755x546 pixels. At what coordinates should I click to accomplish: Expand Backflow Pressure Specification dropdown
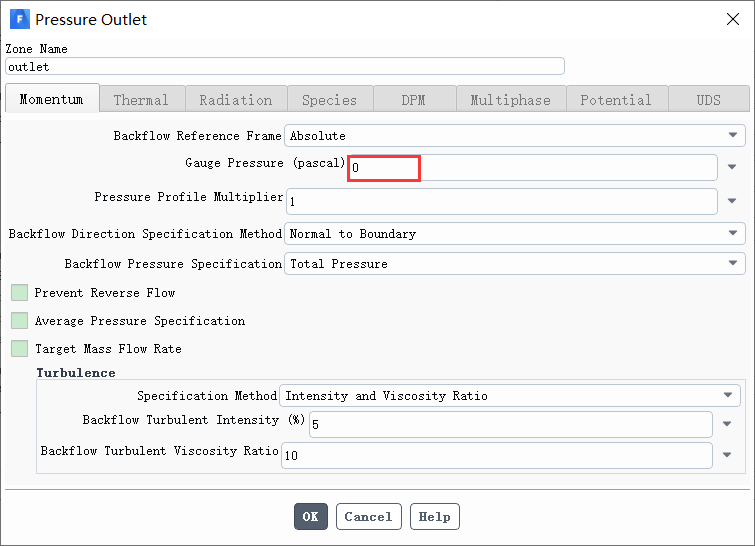(515, 263)
